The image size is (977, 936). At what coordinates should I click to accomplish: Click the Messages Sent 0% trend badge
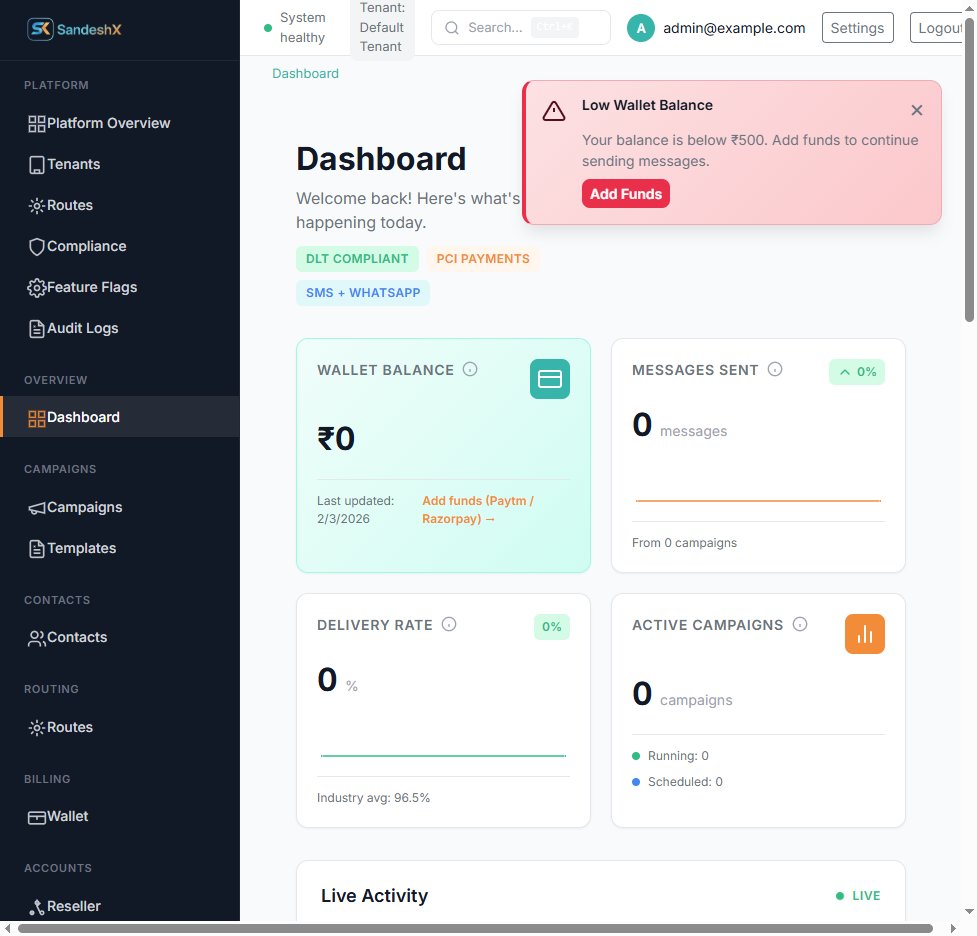point(857,372)
